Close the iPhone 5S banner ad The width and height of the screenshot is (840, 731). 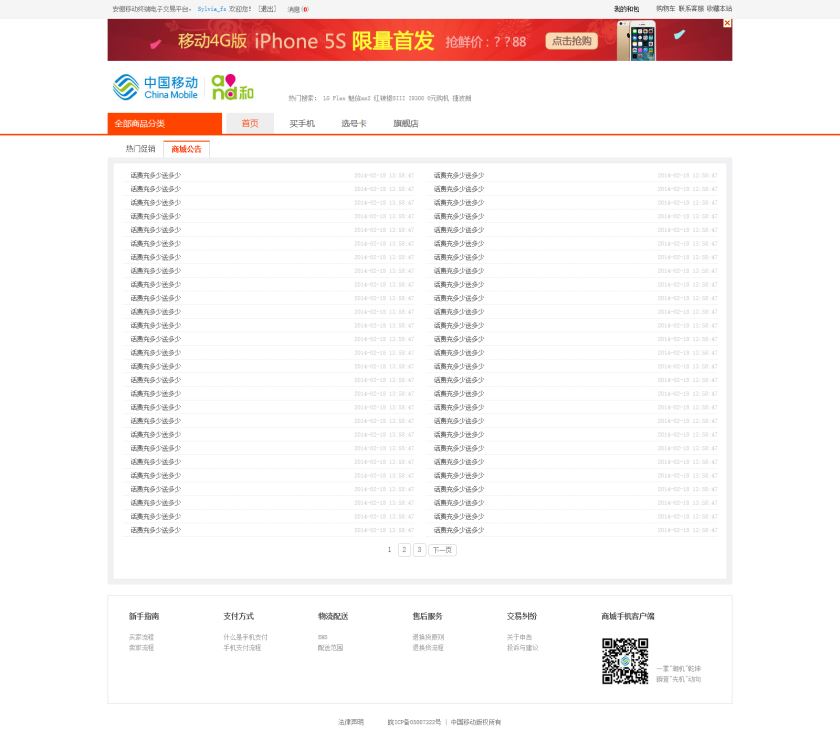point(727,23)
